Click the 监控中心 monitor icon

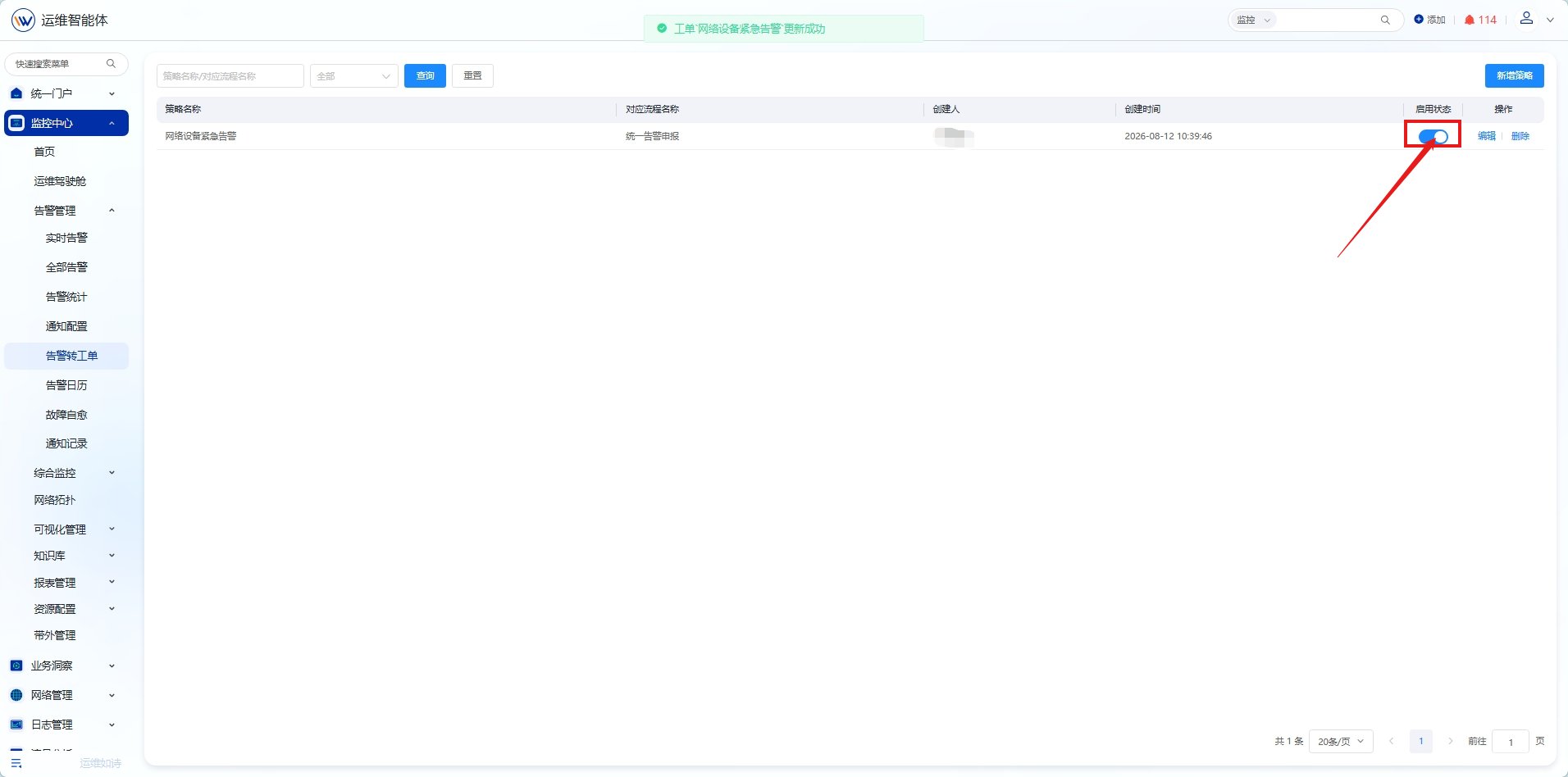(16, 123)
